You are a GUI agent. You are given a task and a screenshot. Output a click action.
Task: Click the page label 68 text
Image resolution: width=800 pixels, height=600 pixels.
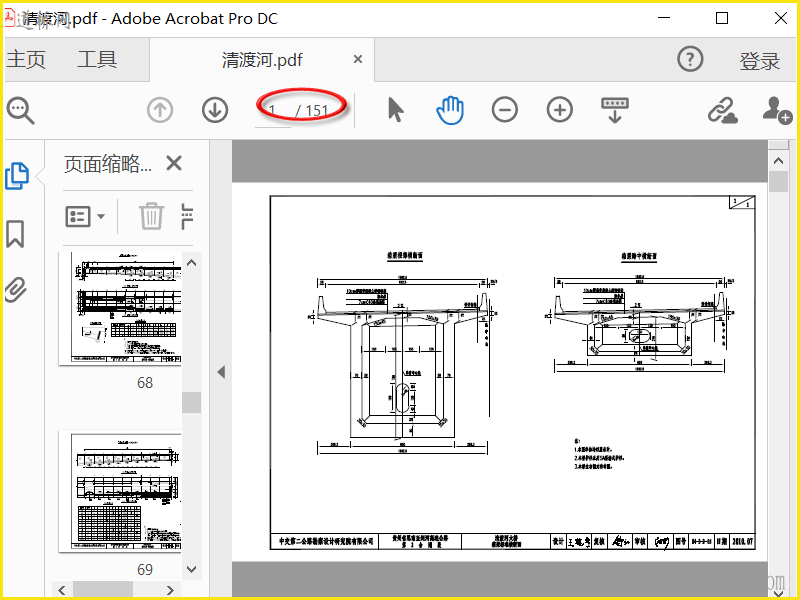click(145, 383)
